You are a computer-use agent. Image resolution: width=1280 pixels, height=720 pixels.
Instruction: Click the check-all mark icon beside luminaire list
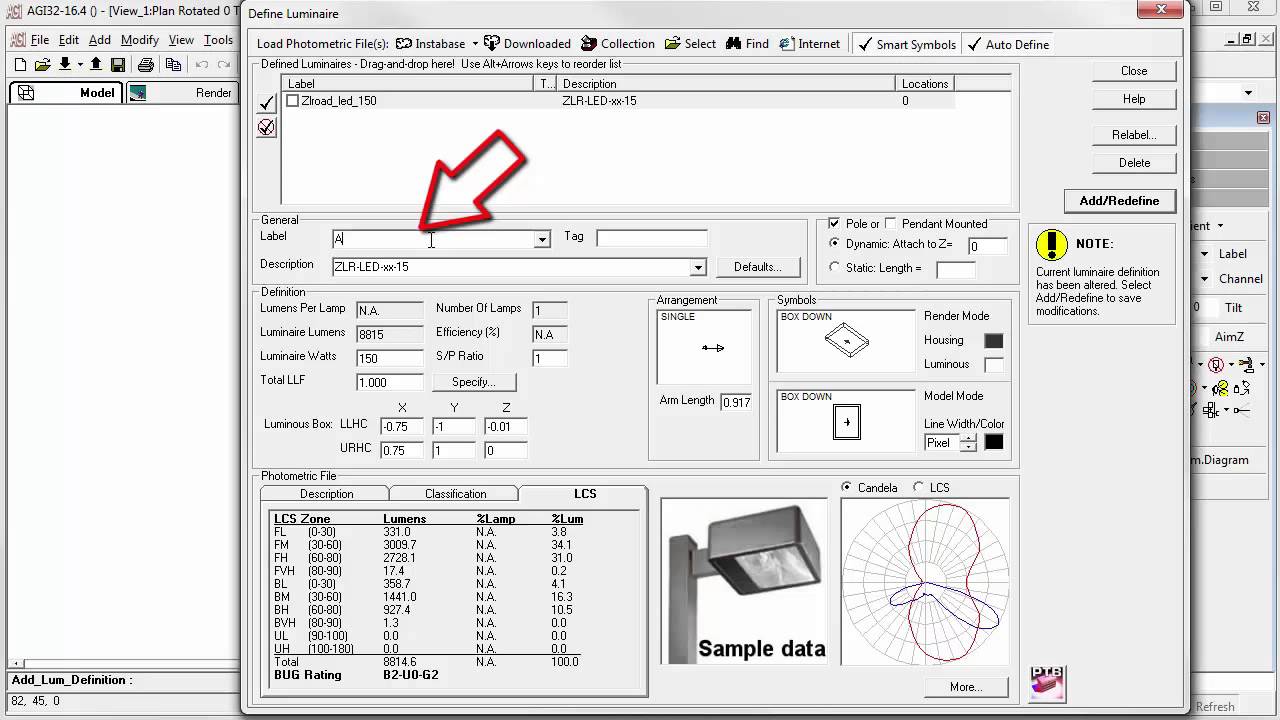click(x=266, y=103)
